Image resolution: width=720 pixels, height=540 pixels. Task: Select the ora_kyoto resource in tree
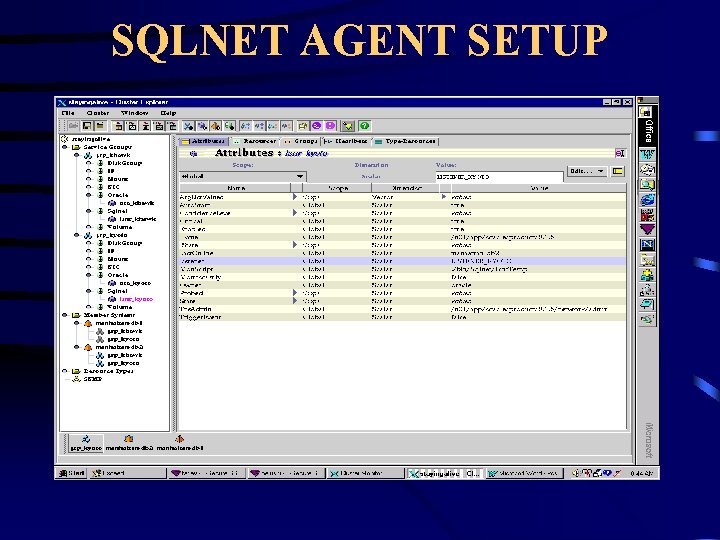tap(135, 283)
